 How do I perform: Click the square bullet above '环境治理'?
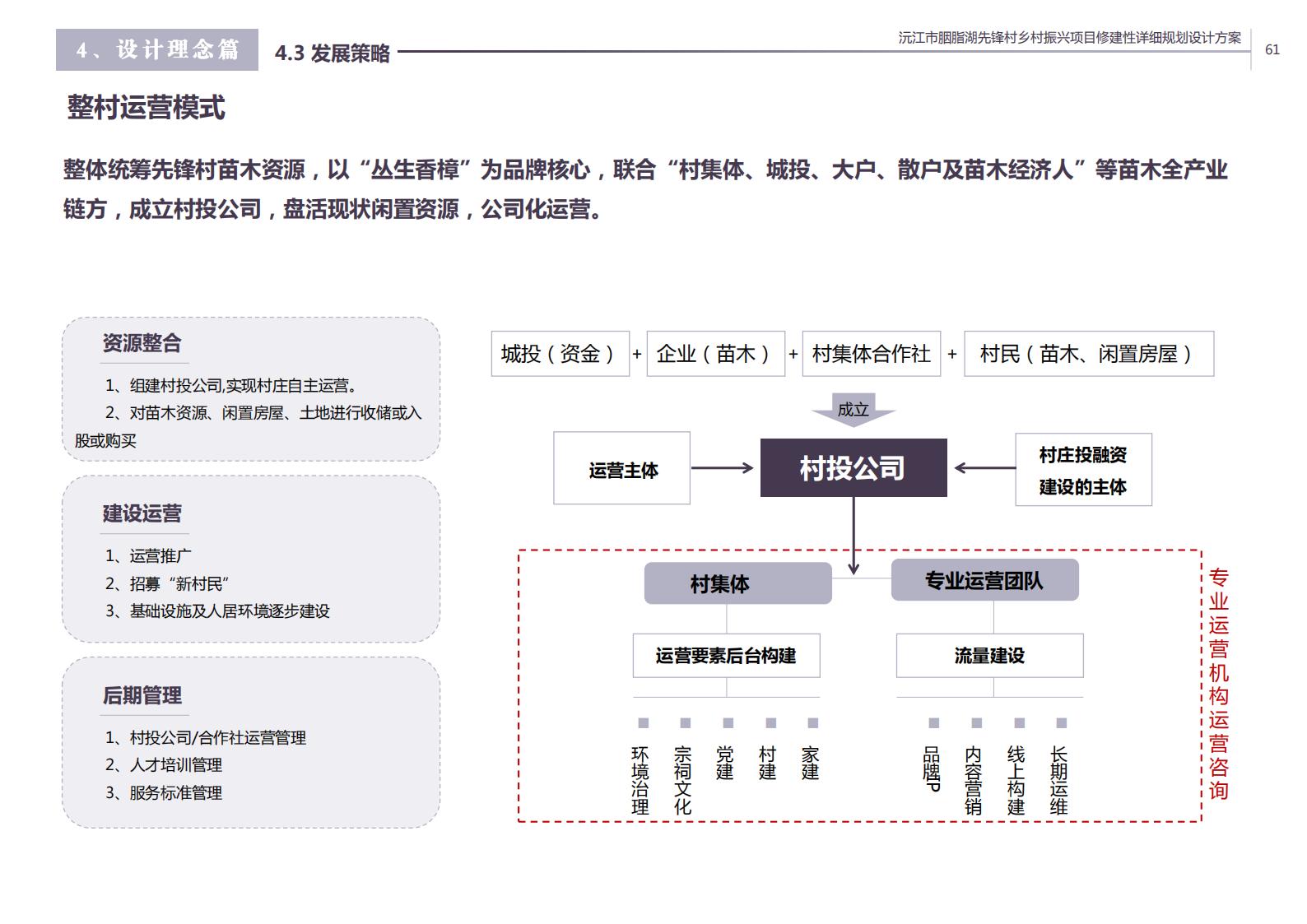(644, 723)
